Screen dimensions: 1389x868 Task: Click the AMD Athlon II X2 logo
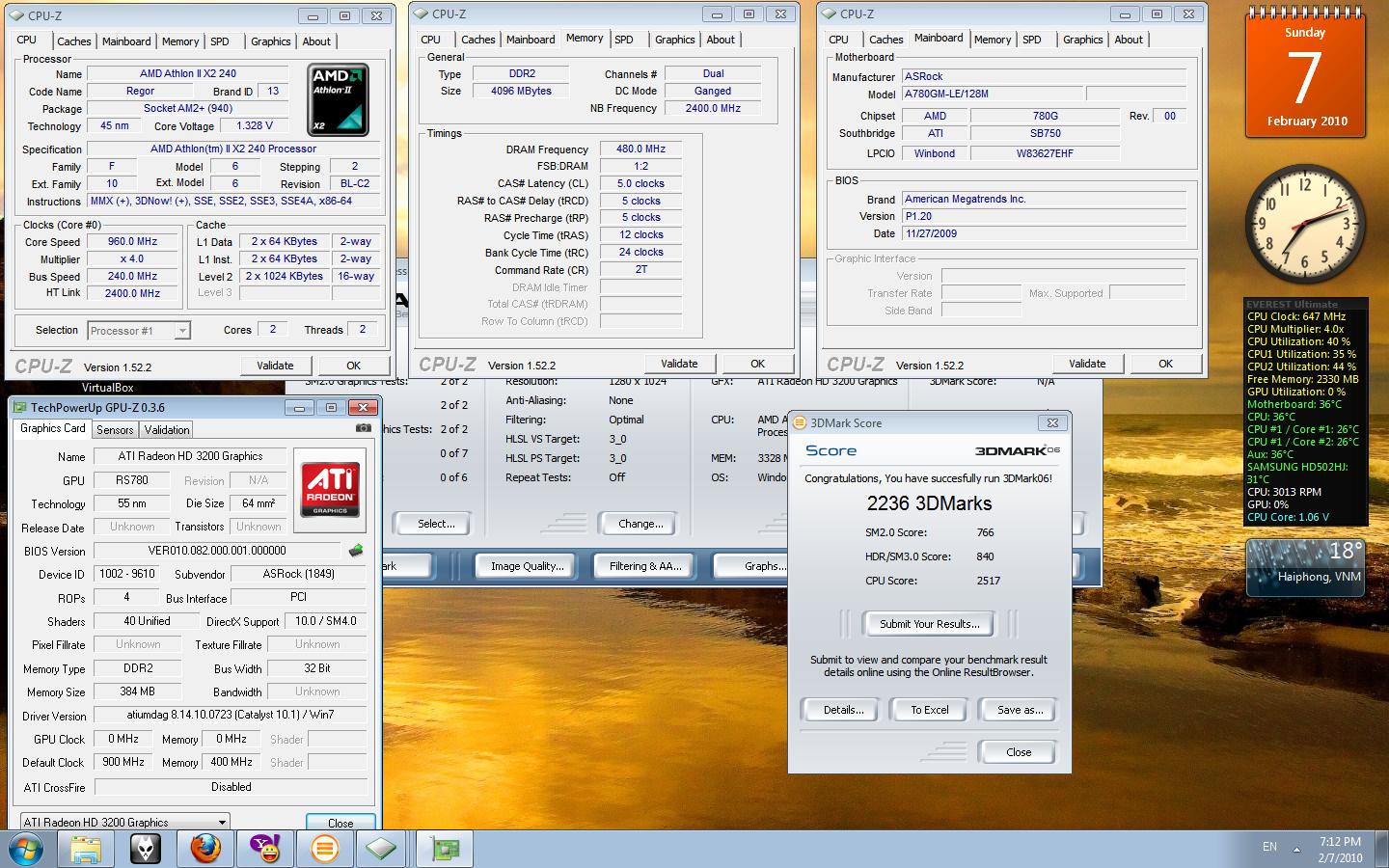coord(339,99)
